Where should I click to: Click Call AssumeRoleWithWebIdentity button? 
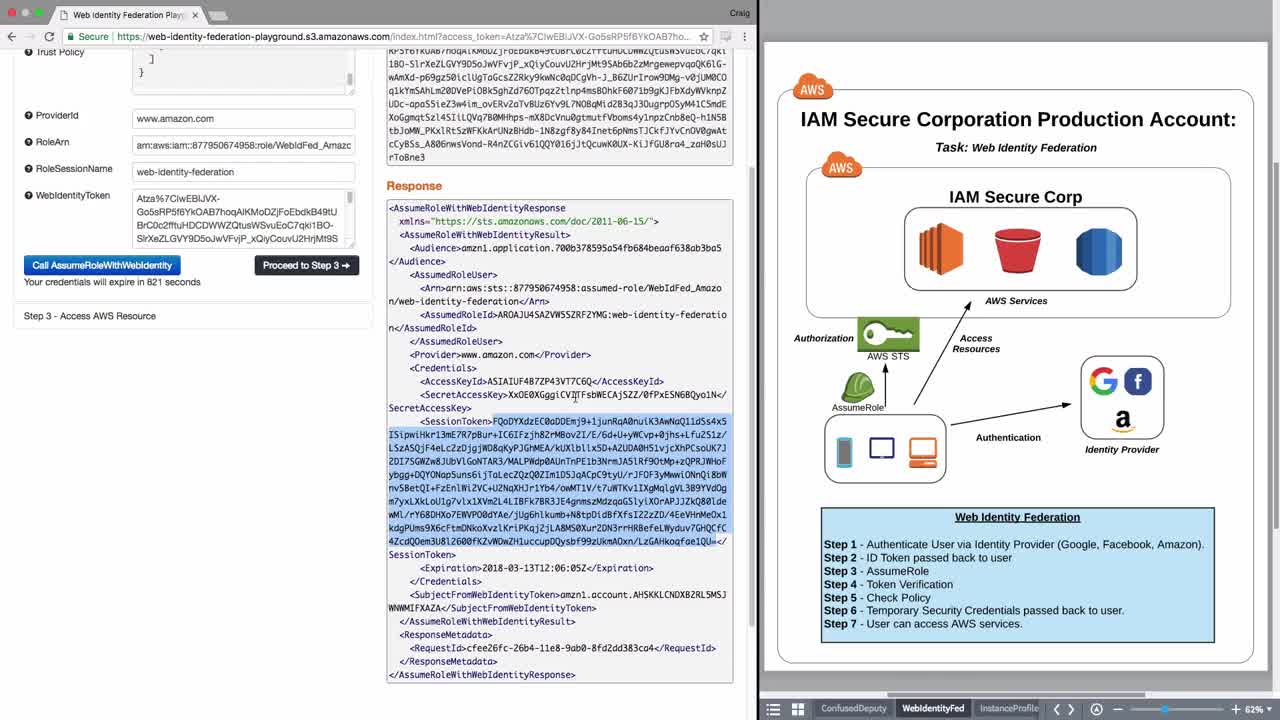102,265
